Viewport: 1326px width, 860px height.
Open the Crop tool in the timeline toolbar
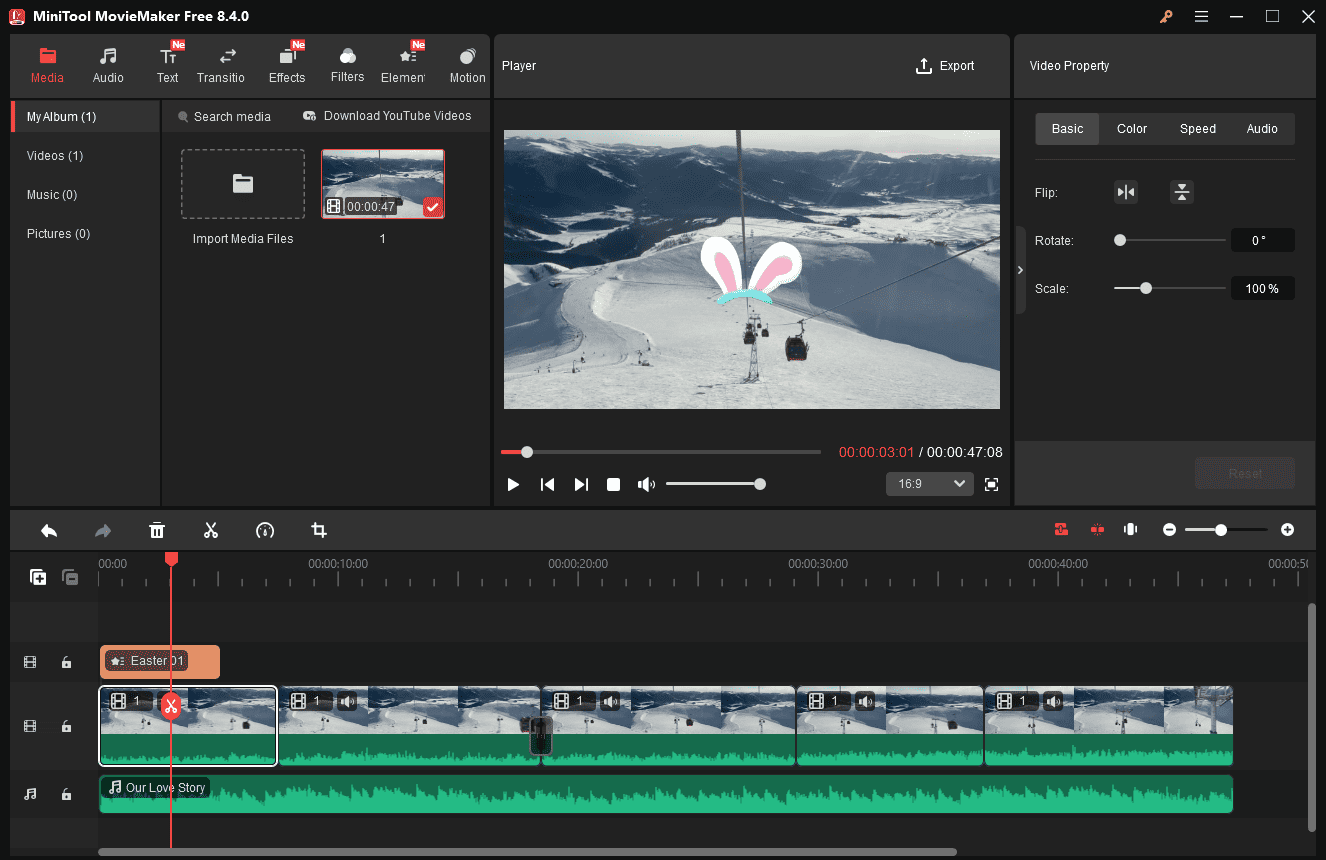318,530
